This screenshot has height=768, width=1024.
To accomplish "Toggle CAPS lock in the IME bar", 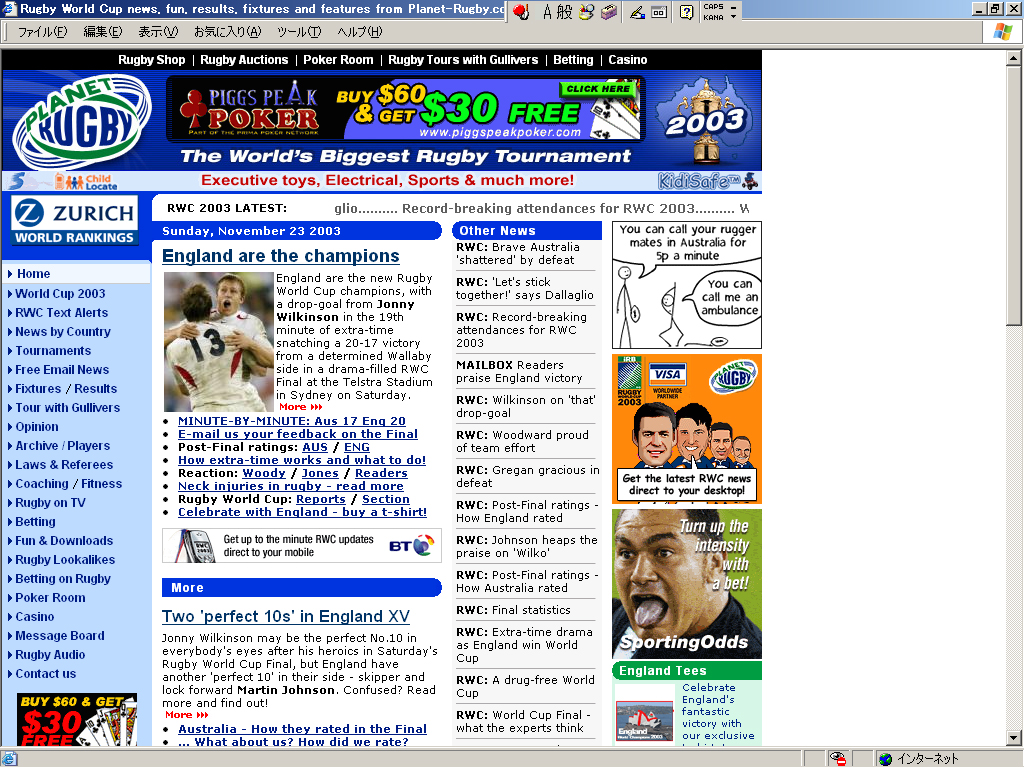I will tap(713, 7).
